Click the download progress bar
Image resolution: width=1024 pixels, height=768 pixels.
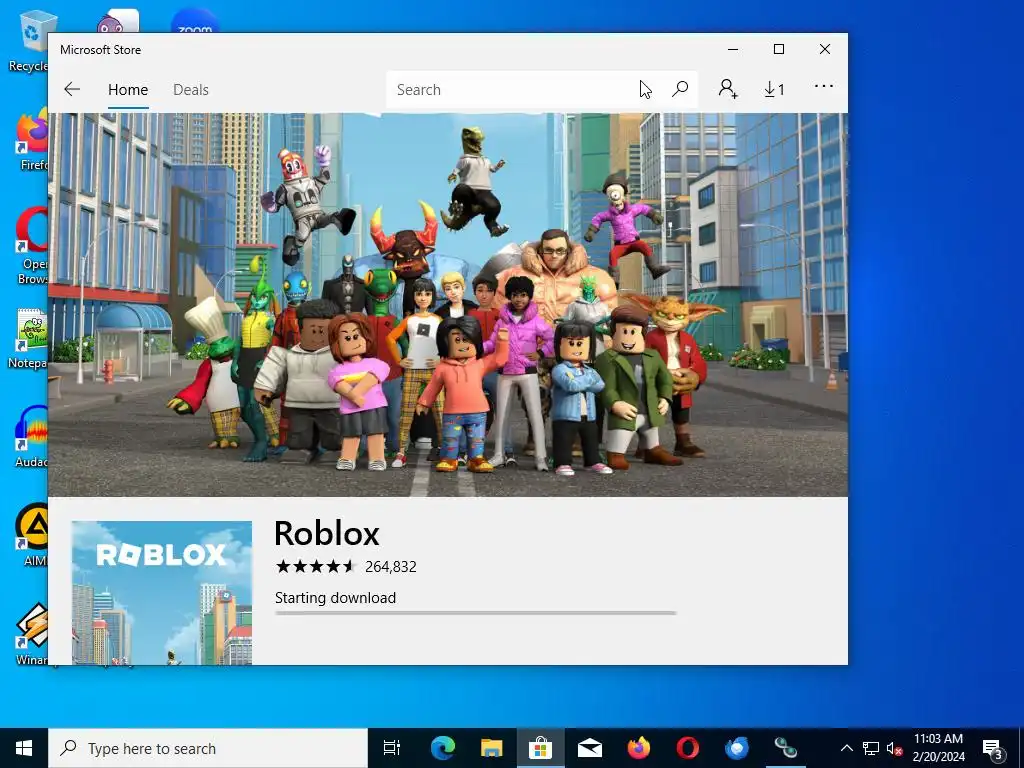point(475,613)
